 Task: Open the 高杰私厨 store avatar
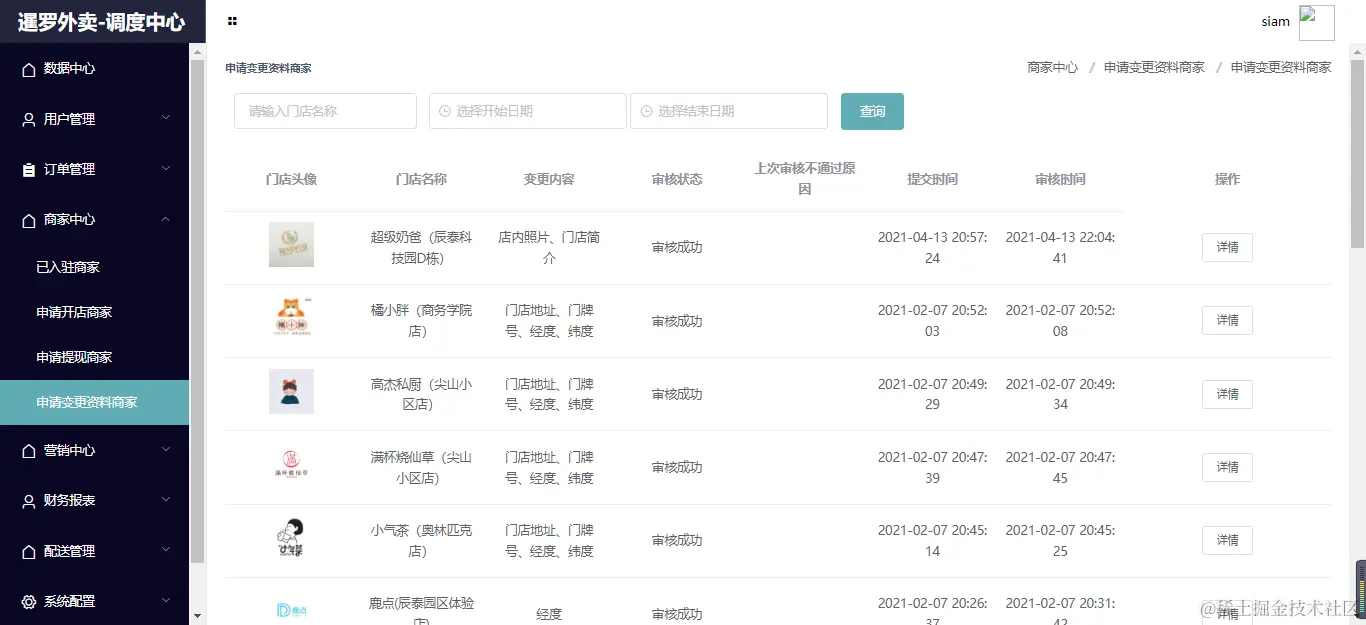[291, 391]
